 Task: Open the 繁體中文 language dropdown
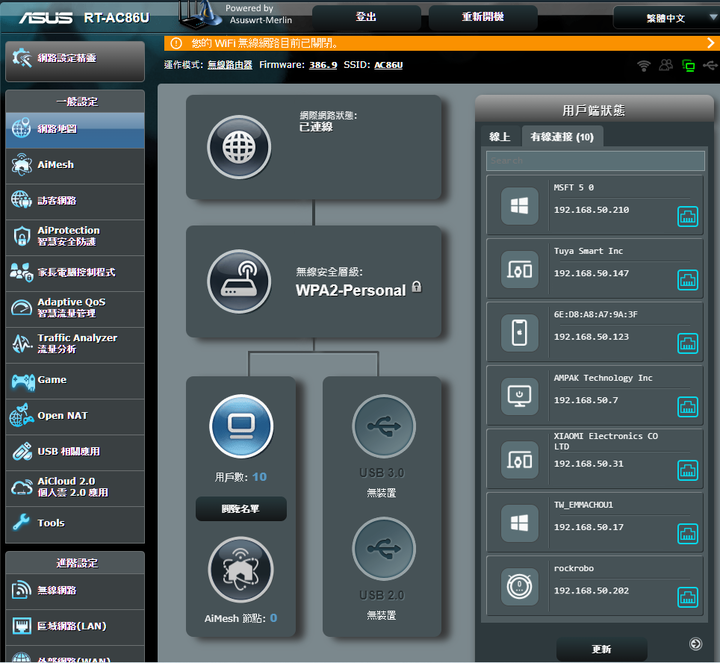pyautogui.click(x=666, y=18)
